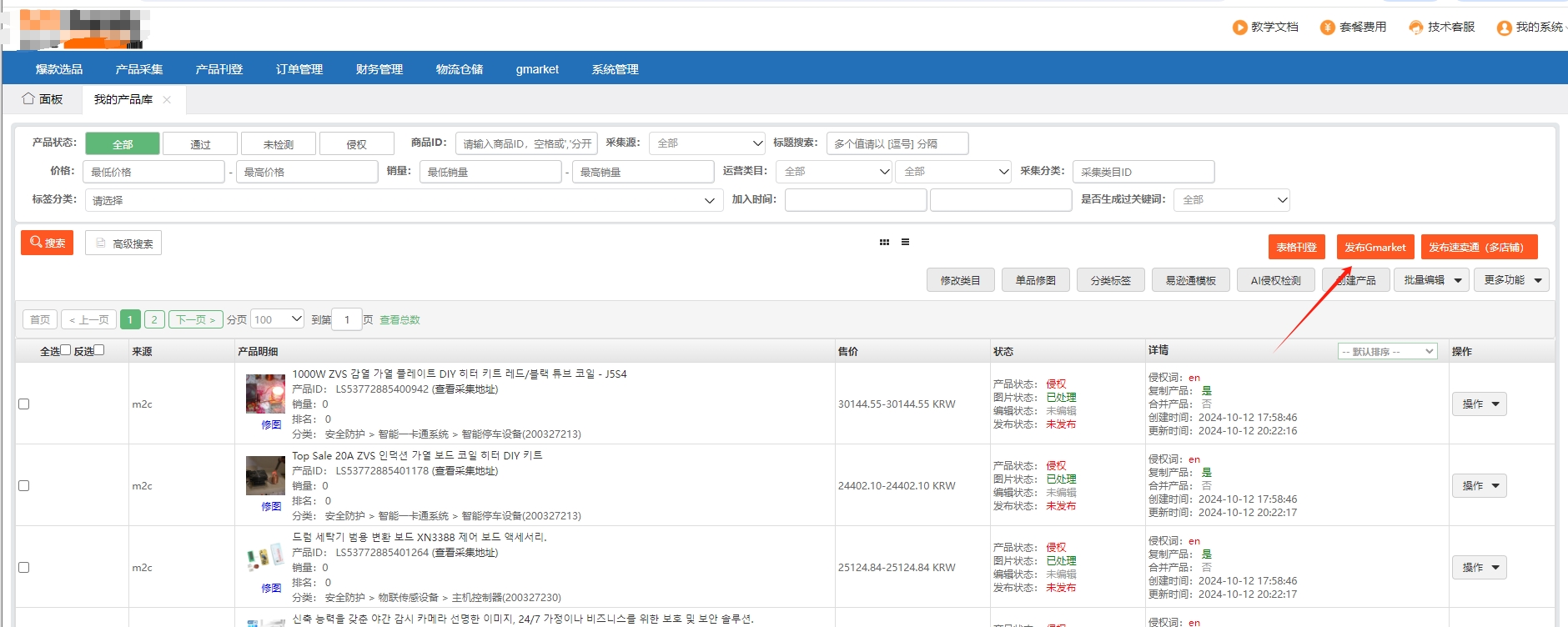Go to page 2
Viewport: 1568px width, 627px height.
pos(154,319)
